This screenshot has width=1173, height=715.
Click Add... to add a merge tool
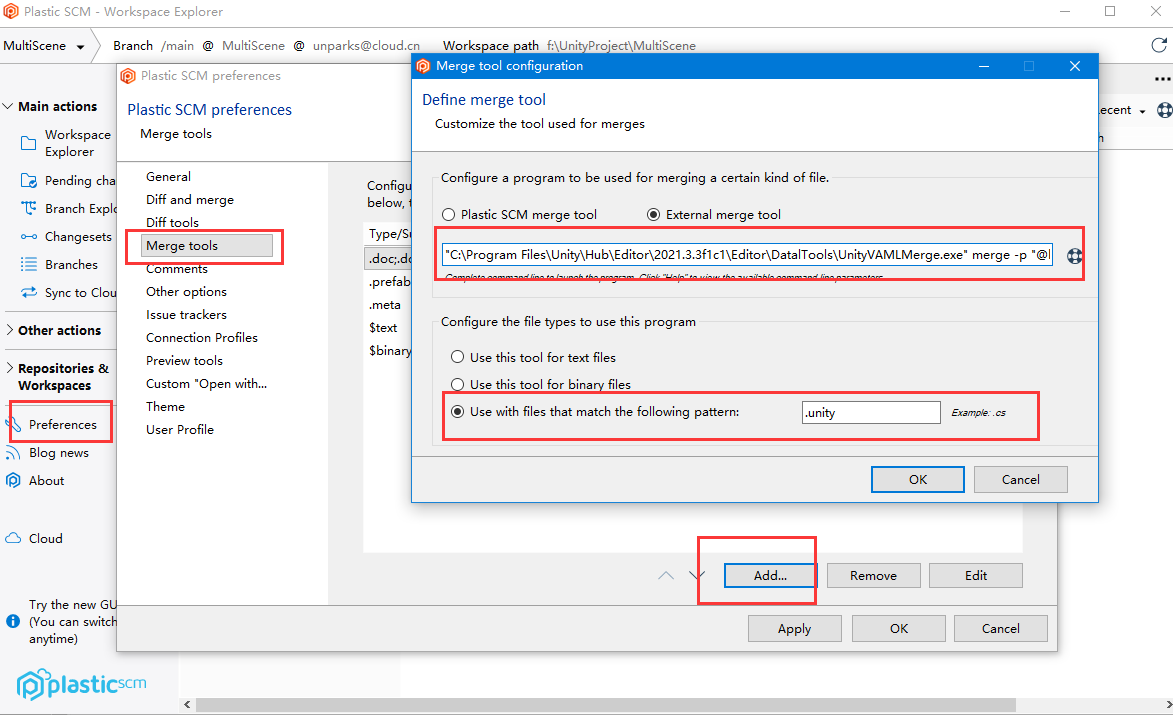tap(771, 575)
